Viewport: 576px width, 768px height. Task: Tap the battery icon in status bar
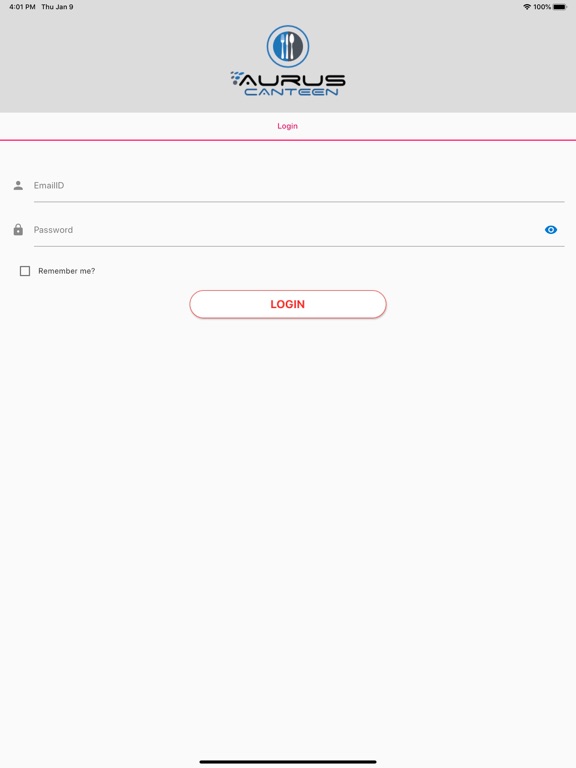pos(560,7)
